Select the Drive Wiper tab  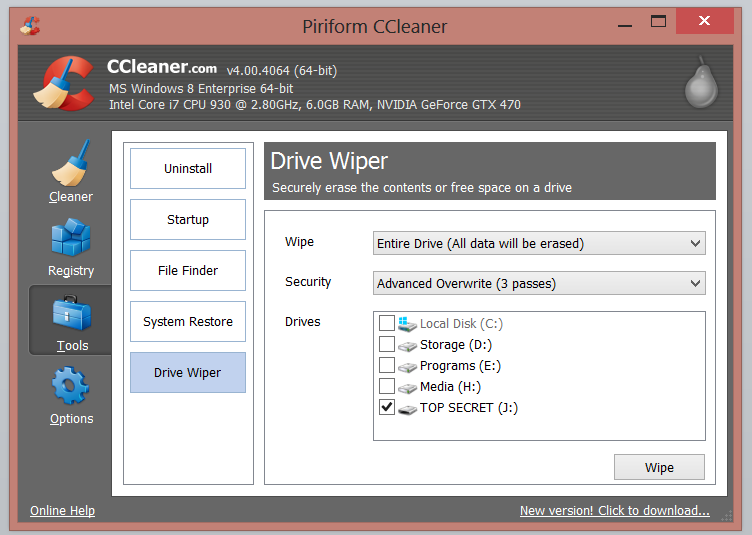[188, 372]
